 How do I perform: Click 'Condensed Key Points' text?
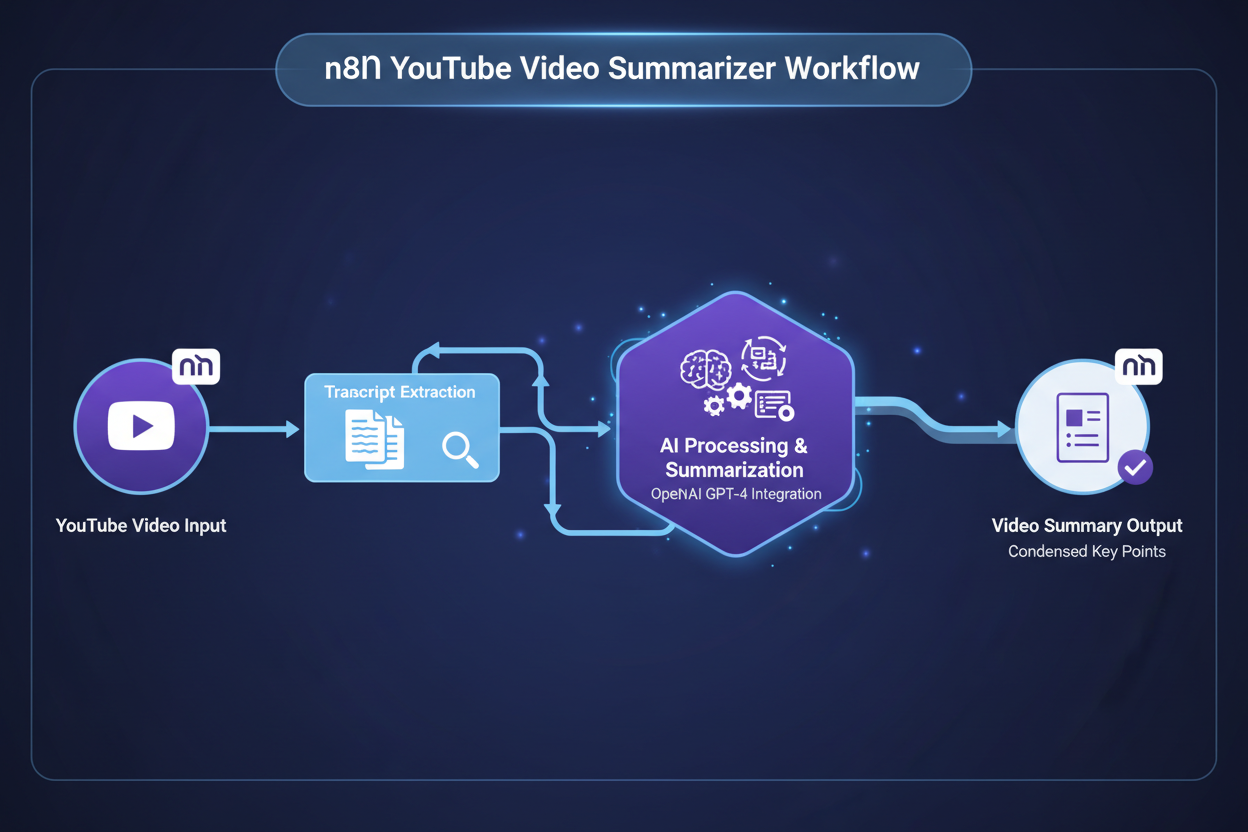[1087, 551]
